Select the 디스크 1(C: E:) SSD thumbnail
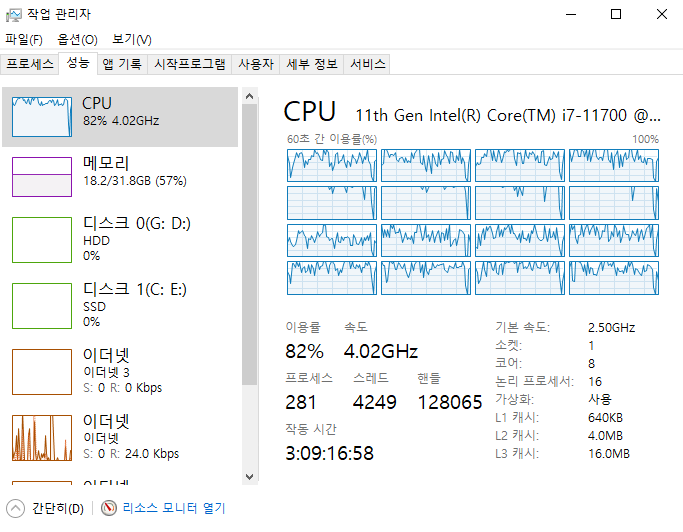This screenshot has width=683, height=532. pos(42,306)
